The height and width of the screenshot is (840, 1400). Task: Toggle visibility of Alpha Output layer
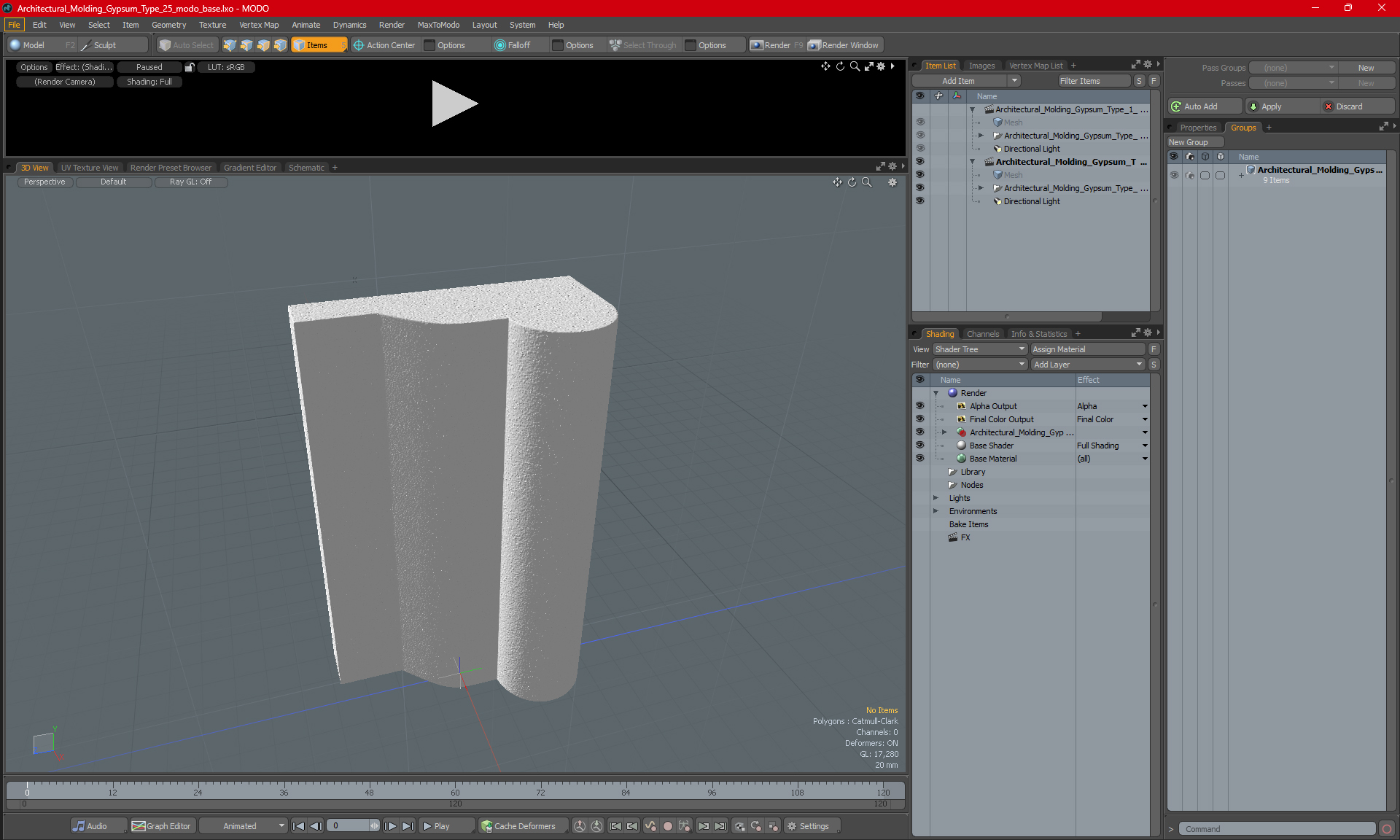(919, 406)
